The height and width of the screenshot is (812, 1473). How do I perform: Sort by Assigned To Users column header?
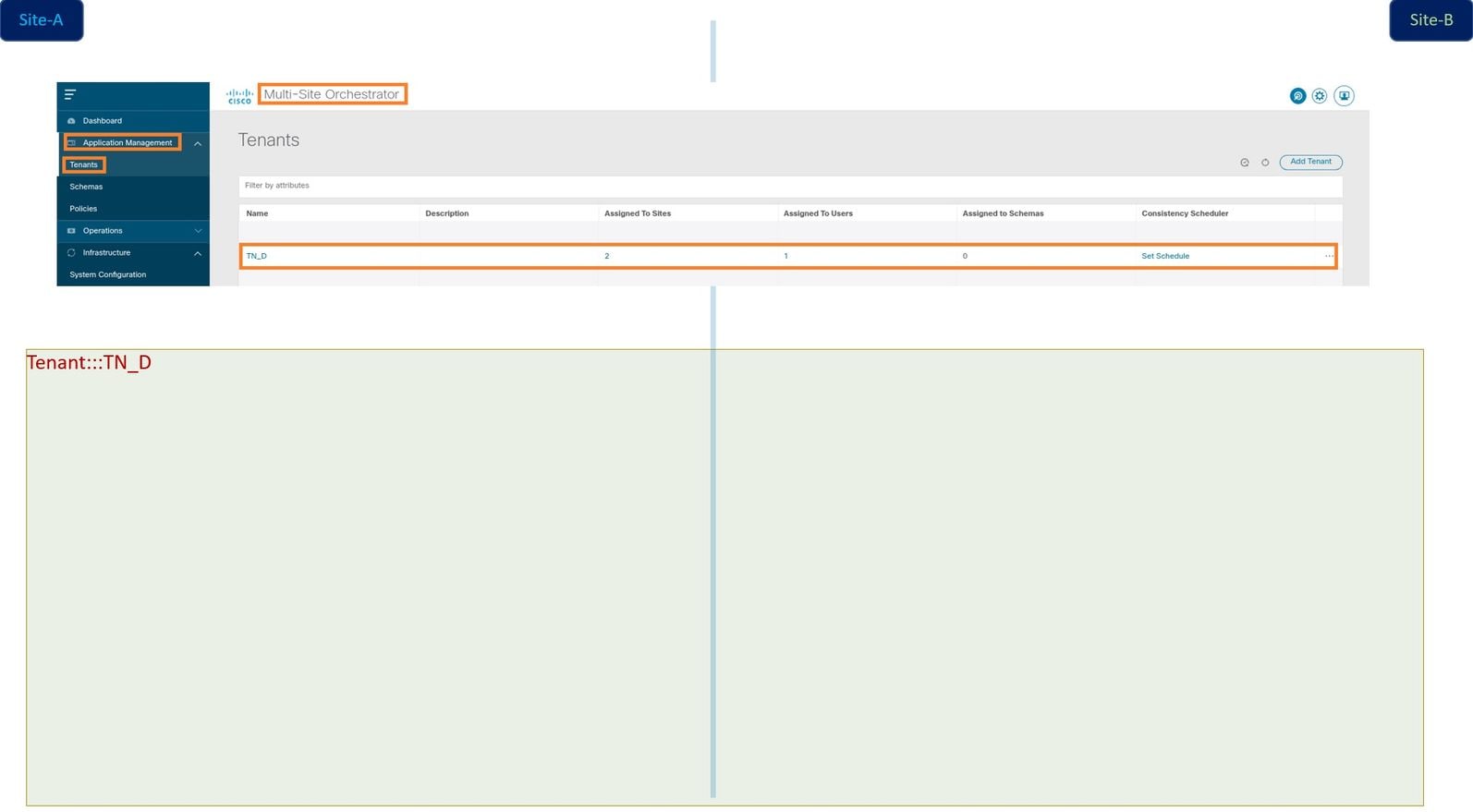pos(818,213)
